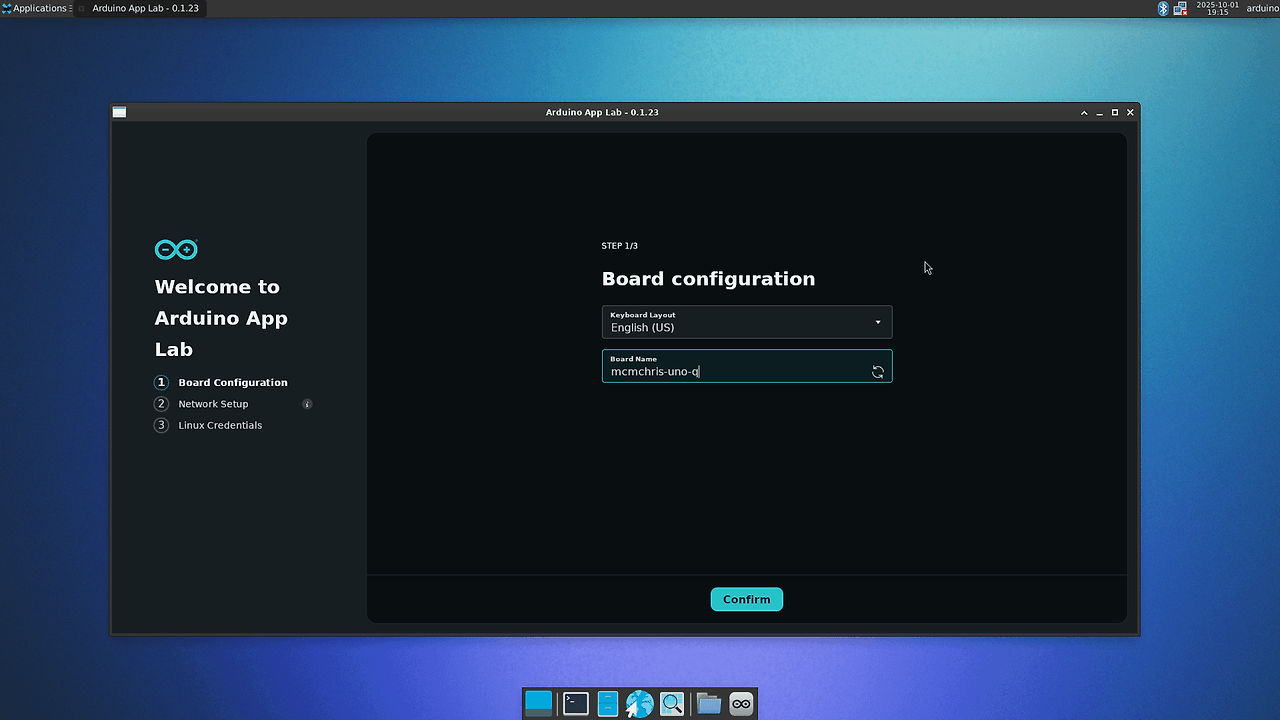Image resolution: width=1280 pixels, height=720 pixels.
Task: Click the Arduino infinity logo in sidebar
Action: click(x=176, y=249)
